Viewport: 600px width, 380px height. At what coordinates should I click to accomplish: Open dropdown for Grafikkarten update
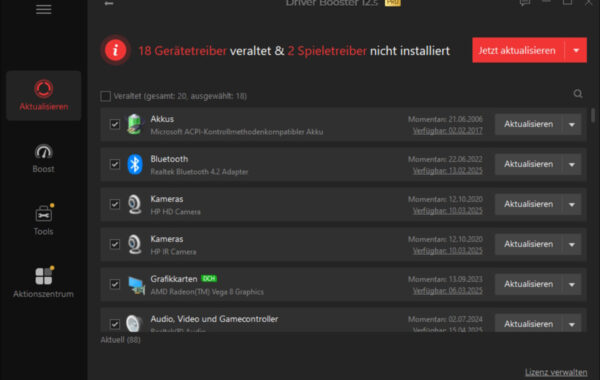(x=572, y=284)
